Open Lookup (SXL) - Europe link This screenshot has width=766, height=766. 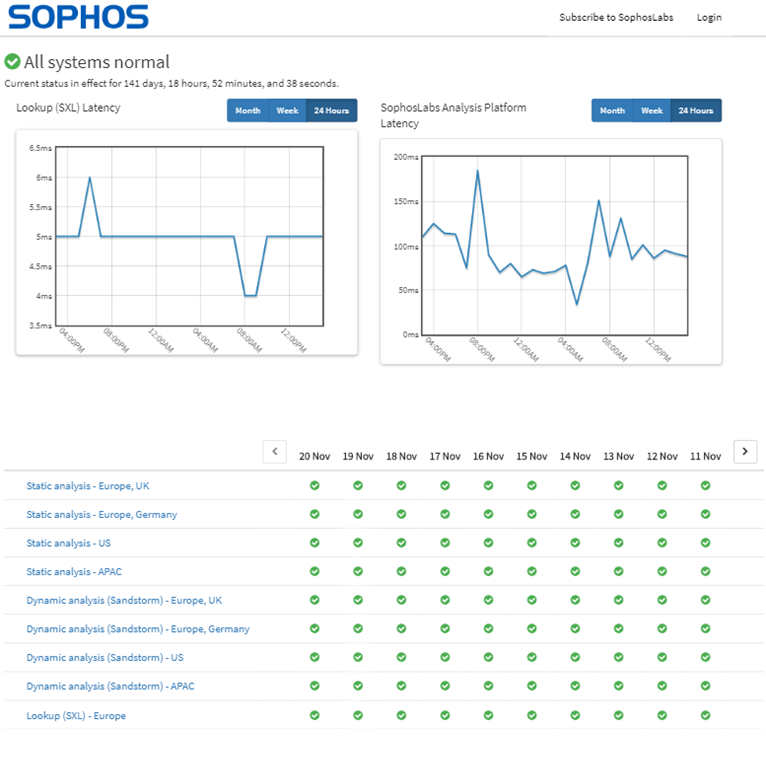click(x=76, y=716)
